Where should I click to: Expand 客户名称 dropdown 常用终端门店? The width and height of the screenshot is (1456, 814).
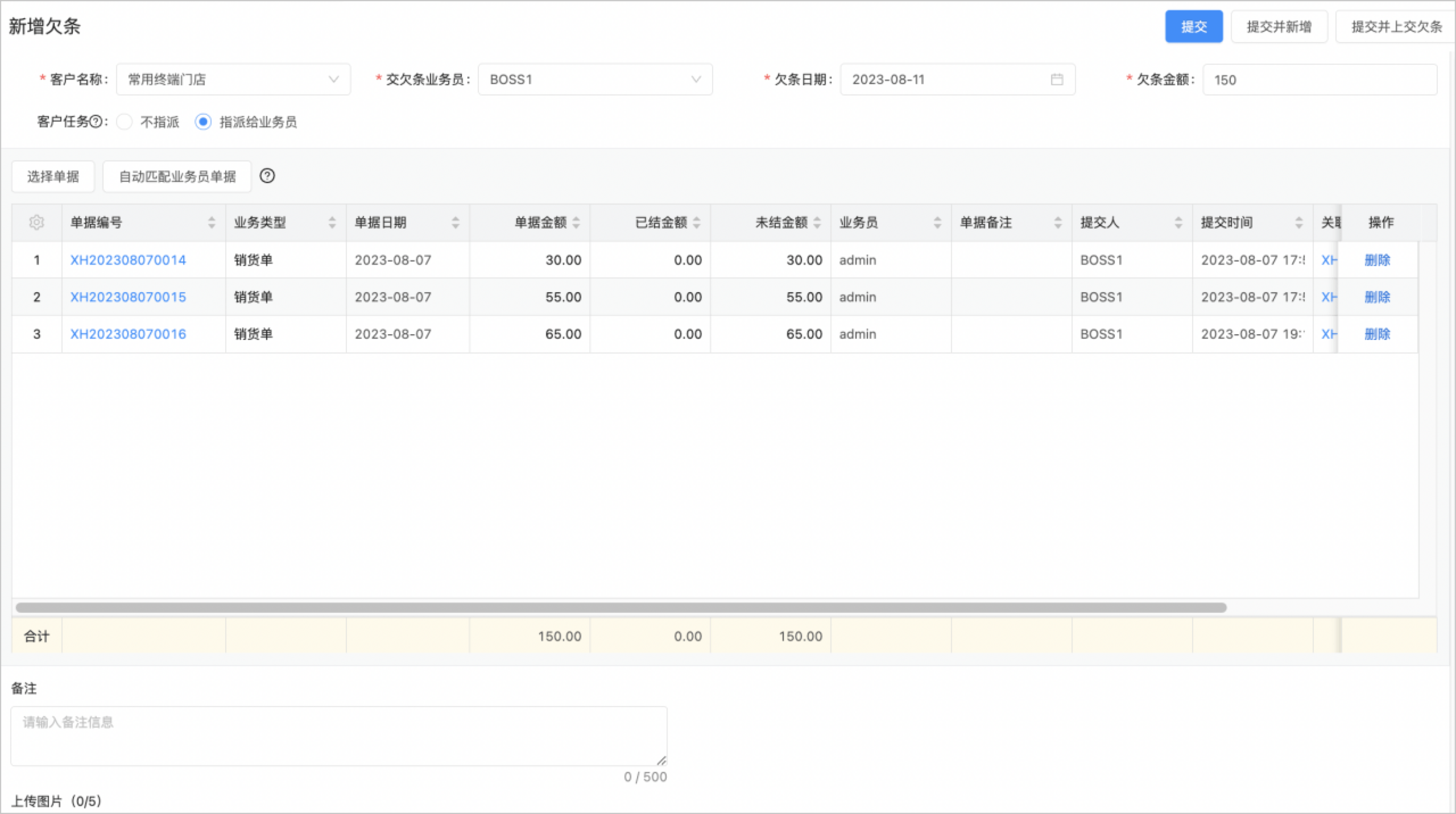pyautogui.click(x=233, y=80)
